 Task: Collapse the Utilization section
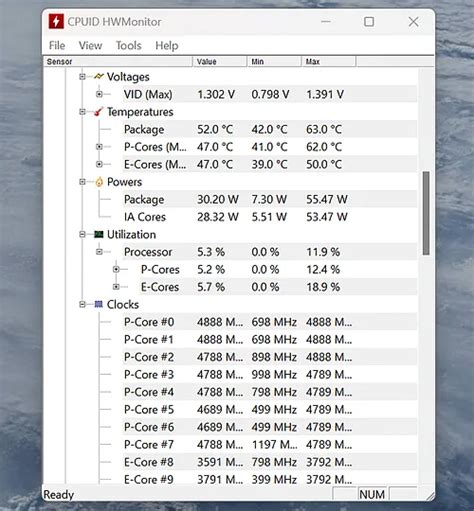tap(82, 234)
